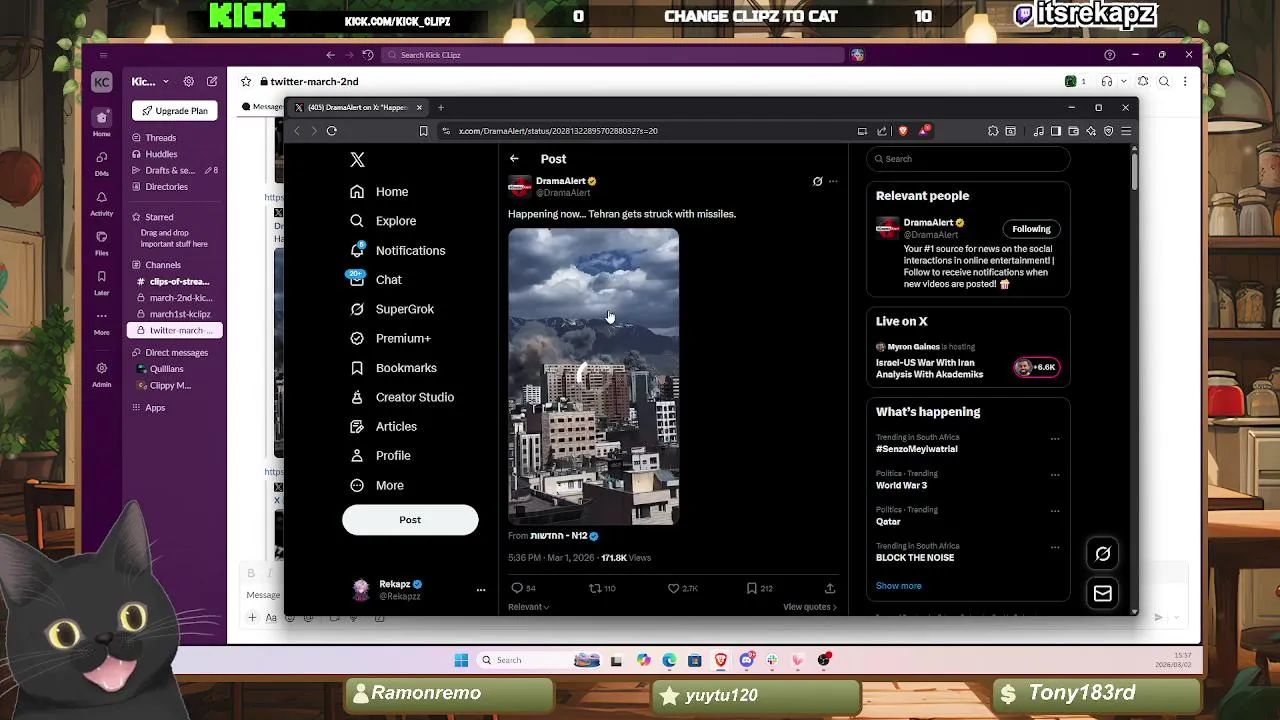1280x720 pixels.
Task: Open options for #SenzoMeyiwatrial trend
Action: [x=1054, y=438]
